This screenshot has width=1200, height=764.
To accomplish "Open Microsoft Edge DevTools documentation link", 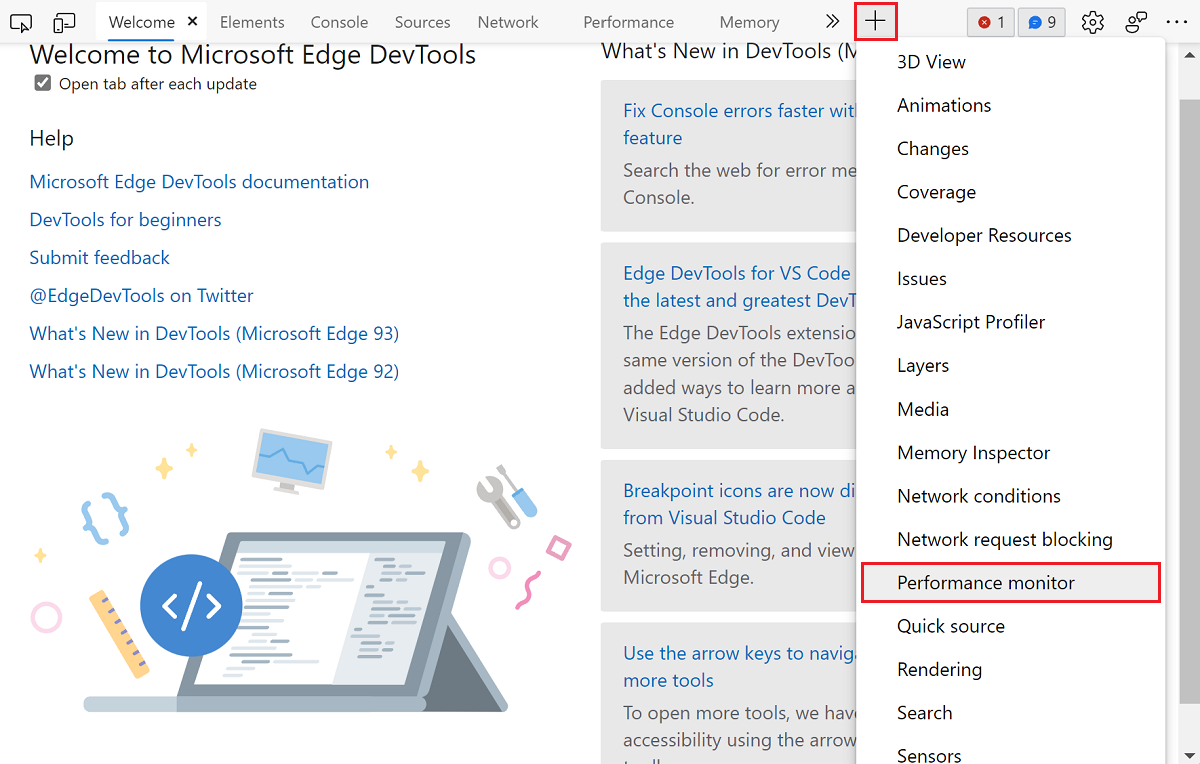I will [199, 182].
